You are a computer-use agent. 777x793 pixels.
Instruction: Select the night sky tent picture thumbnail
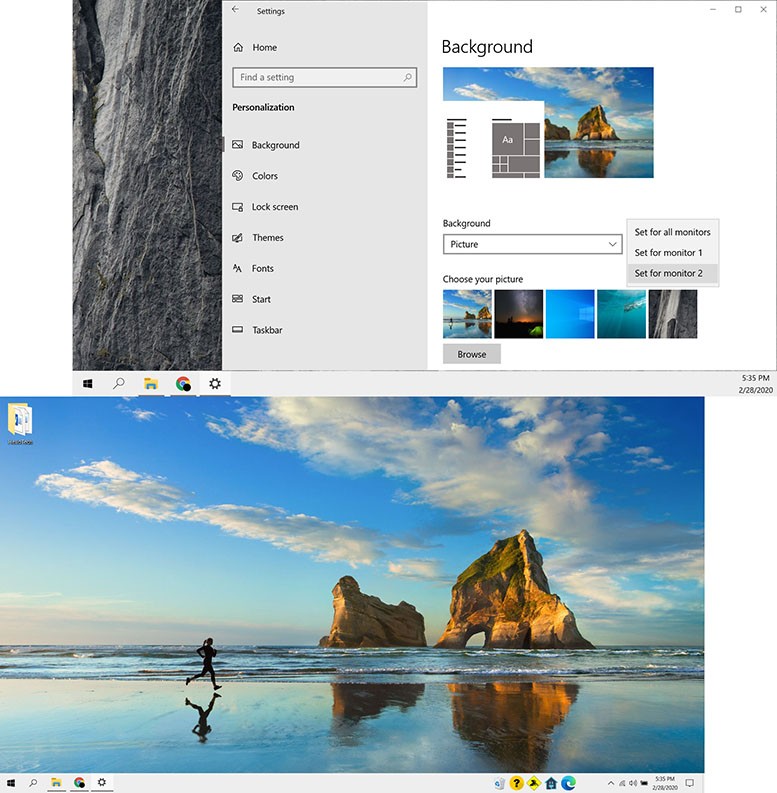519,314
